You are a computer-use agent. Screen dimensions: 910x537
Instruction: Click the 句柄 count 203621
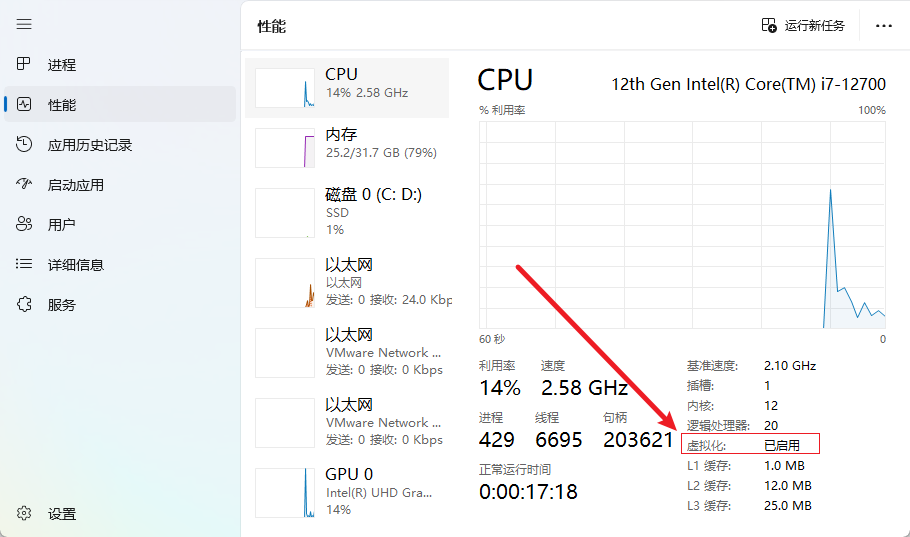(x=638, y=440)
